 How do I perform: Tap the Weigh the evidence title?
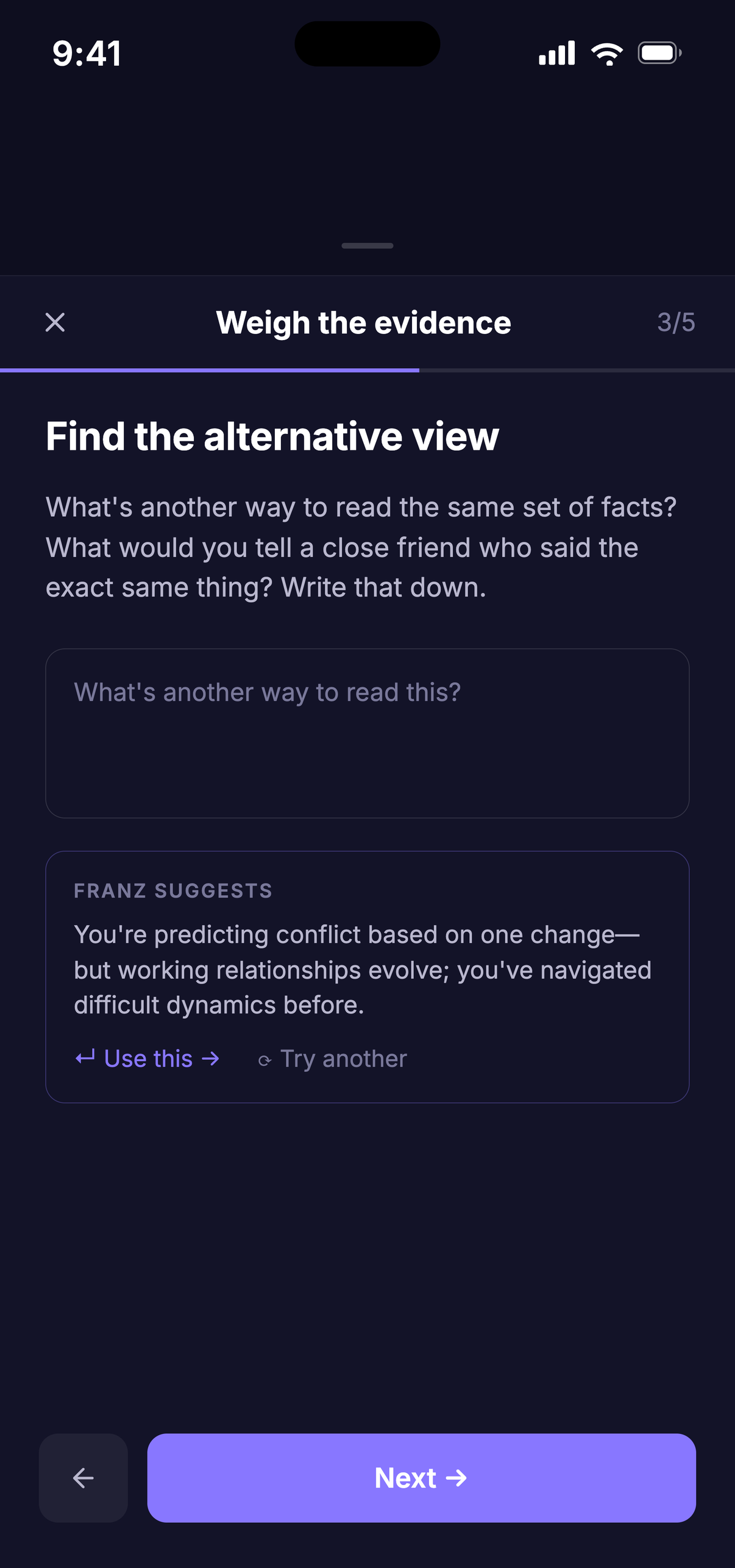coord(363,322)
